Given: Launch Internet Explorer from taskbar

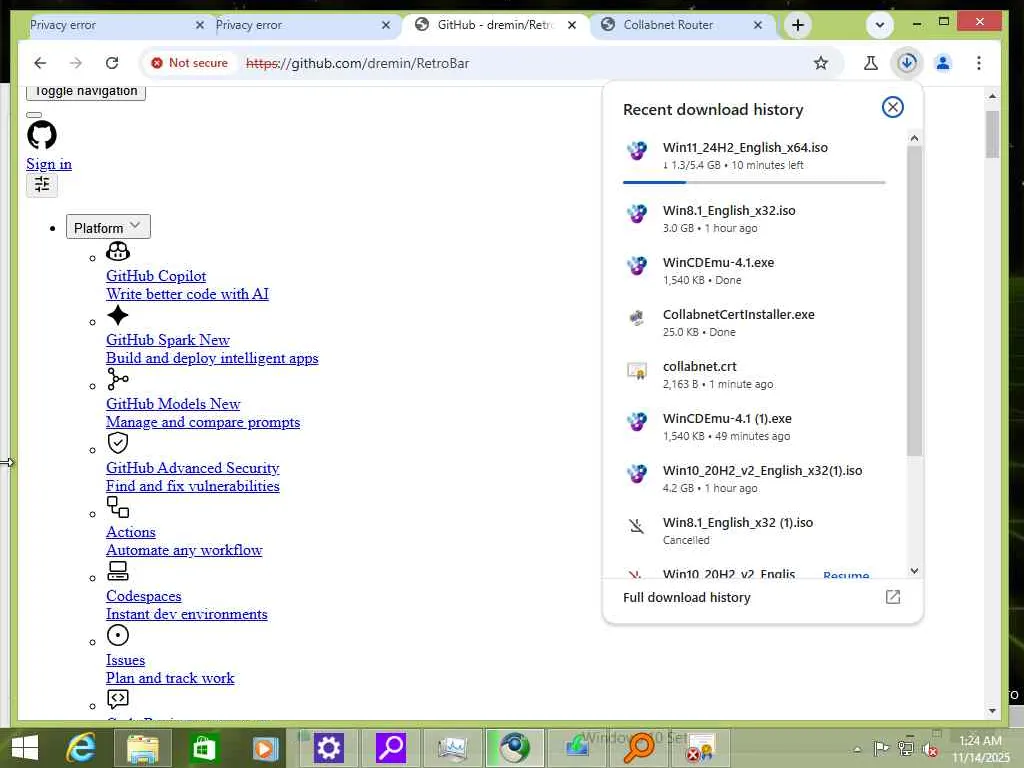Looking at the screenshot, I should pyautogui.click(x=81, y=748).
